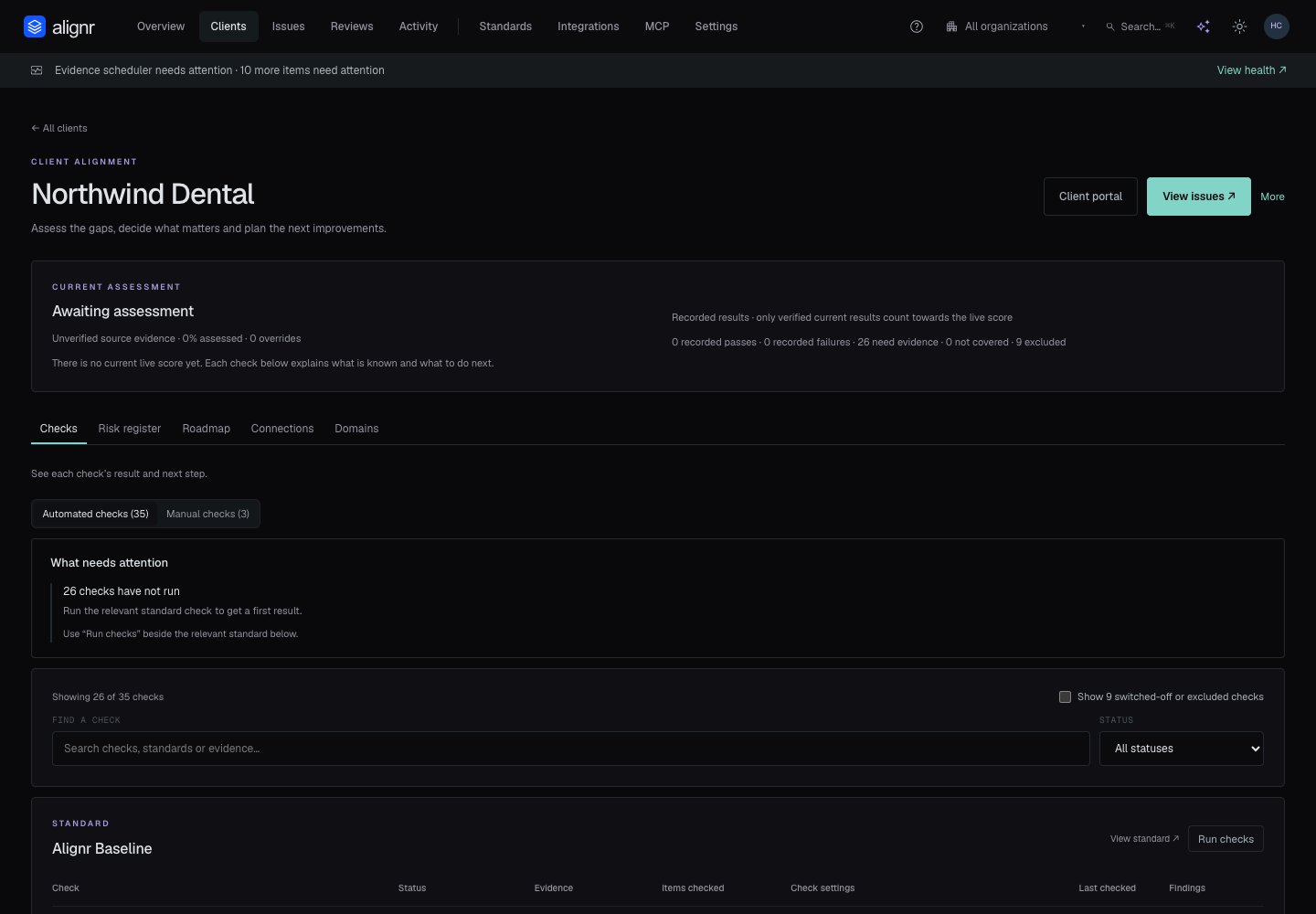Open the View standard link
Screen dimensions: 1316x914
[x=1144, y=839]
